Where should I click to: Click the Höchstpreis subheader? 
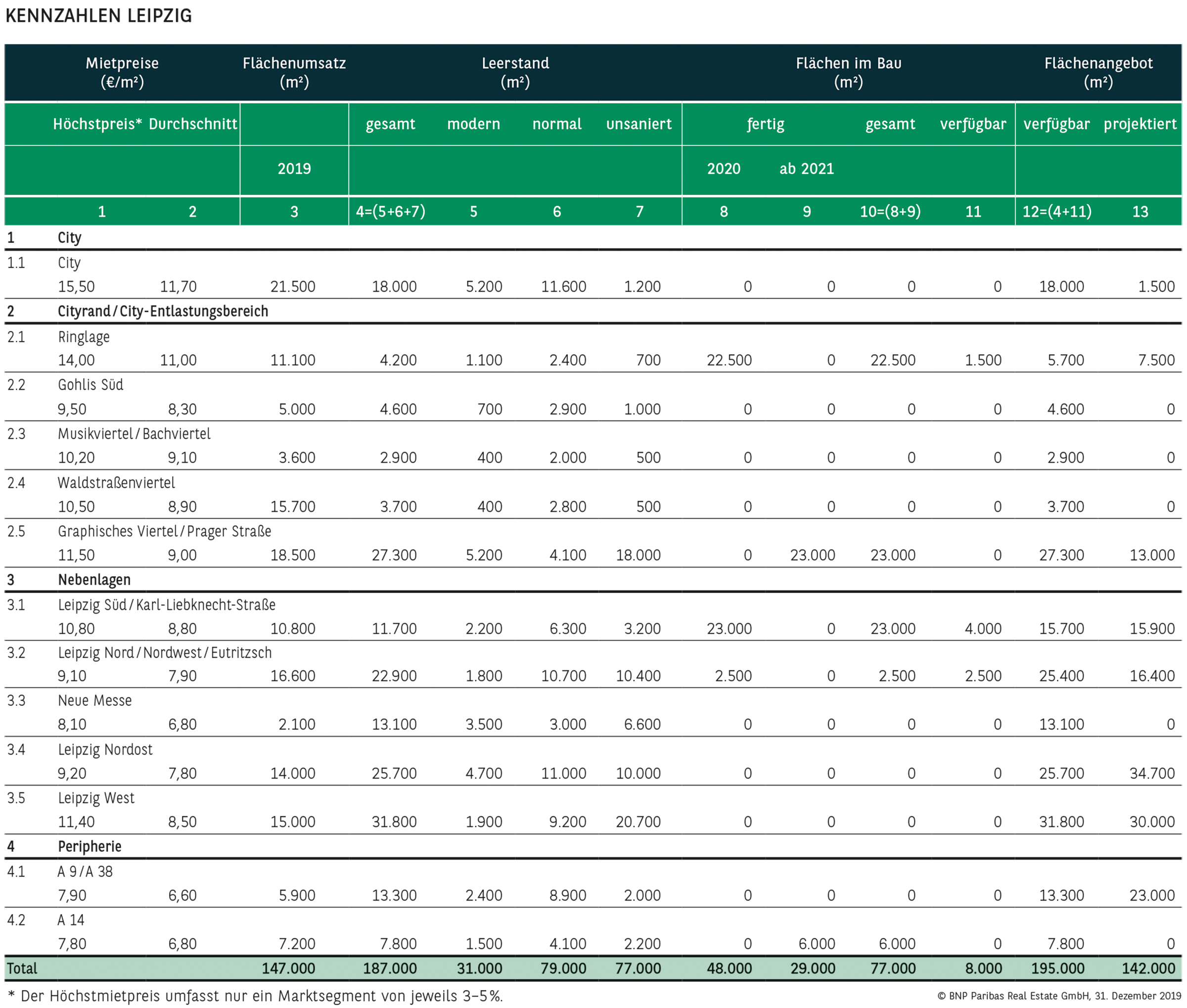(97, 124)
